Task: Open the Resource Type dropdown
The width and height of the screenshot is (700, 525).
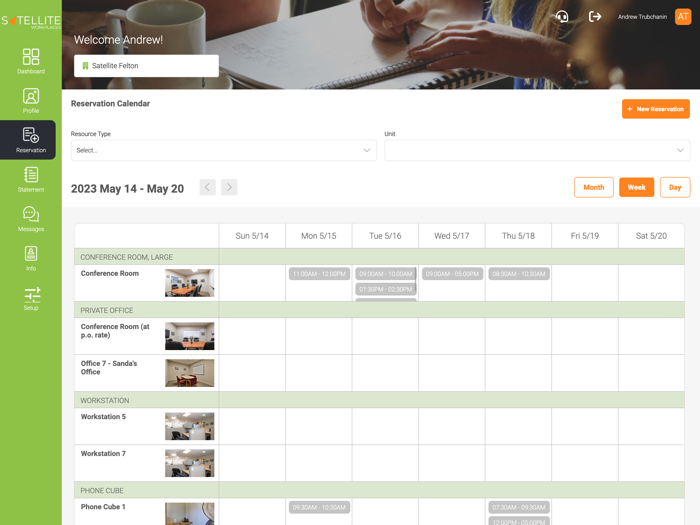Action: [224, 150]
